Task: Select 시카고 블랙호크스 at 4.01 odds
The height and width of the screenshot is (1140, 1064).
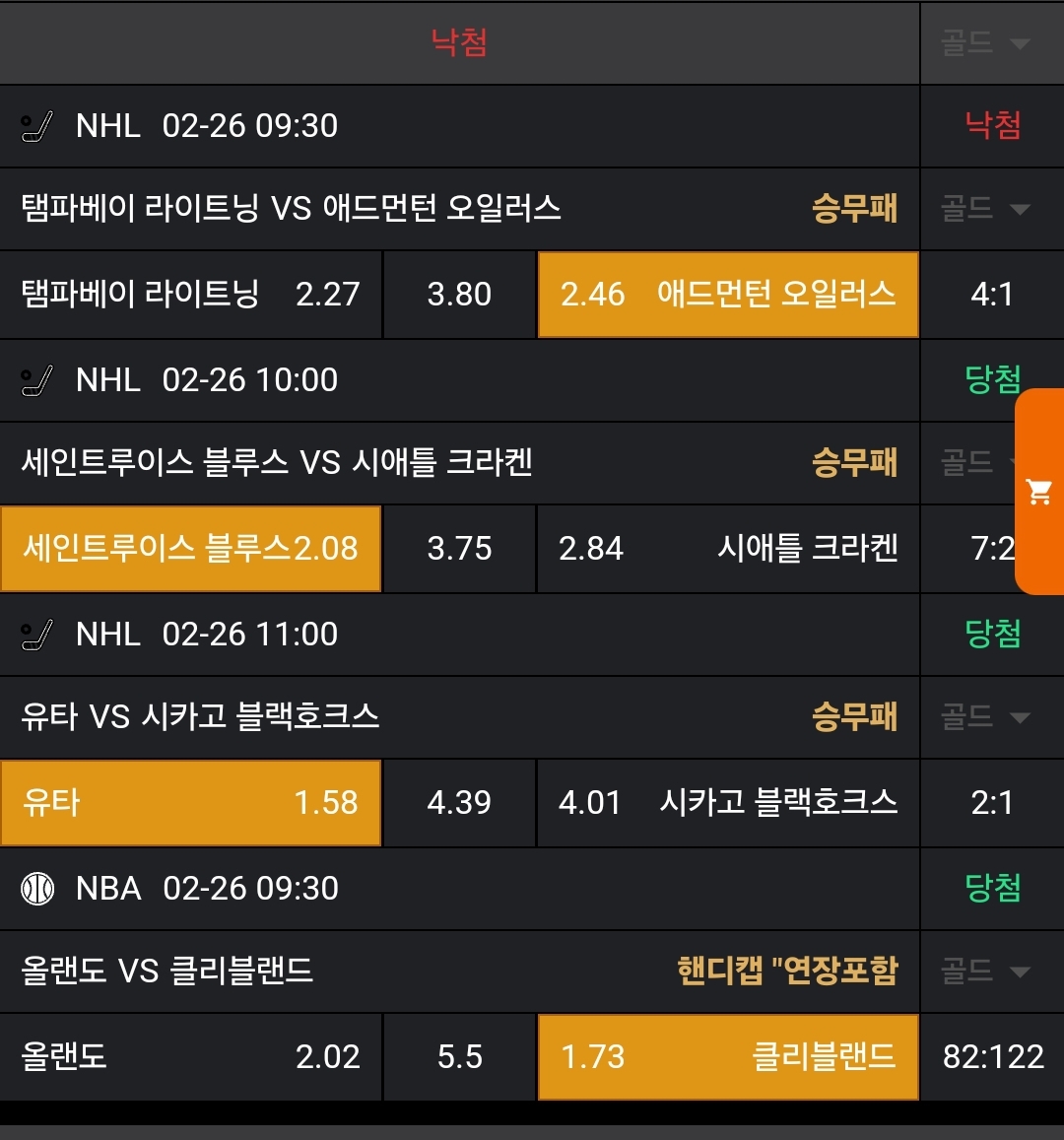Action: (728, 803)
